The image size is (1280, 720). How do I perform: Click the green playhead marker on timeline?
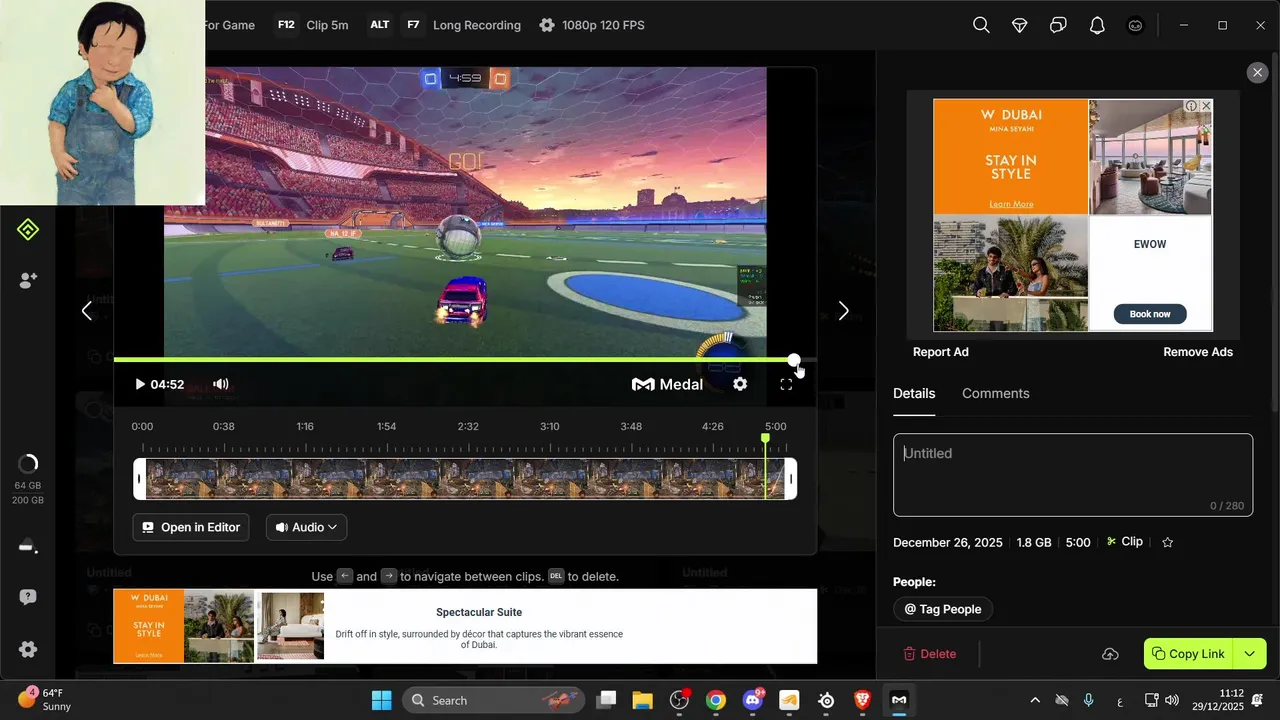click(766, 438)
